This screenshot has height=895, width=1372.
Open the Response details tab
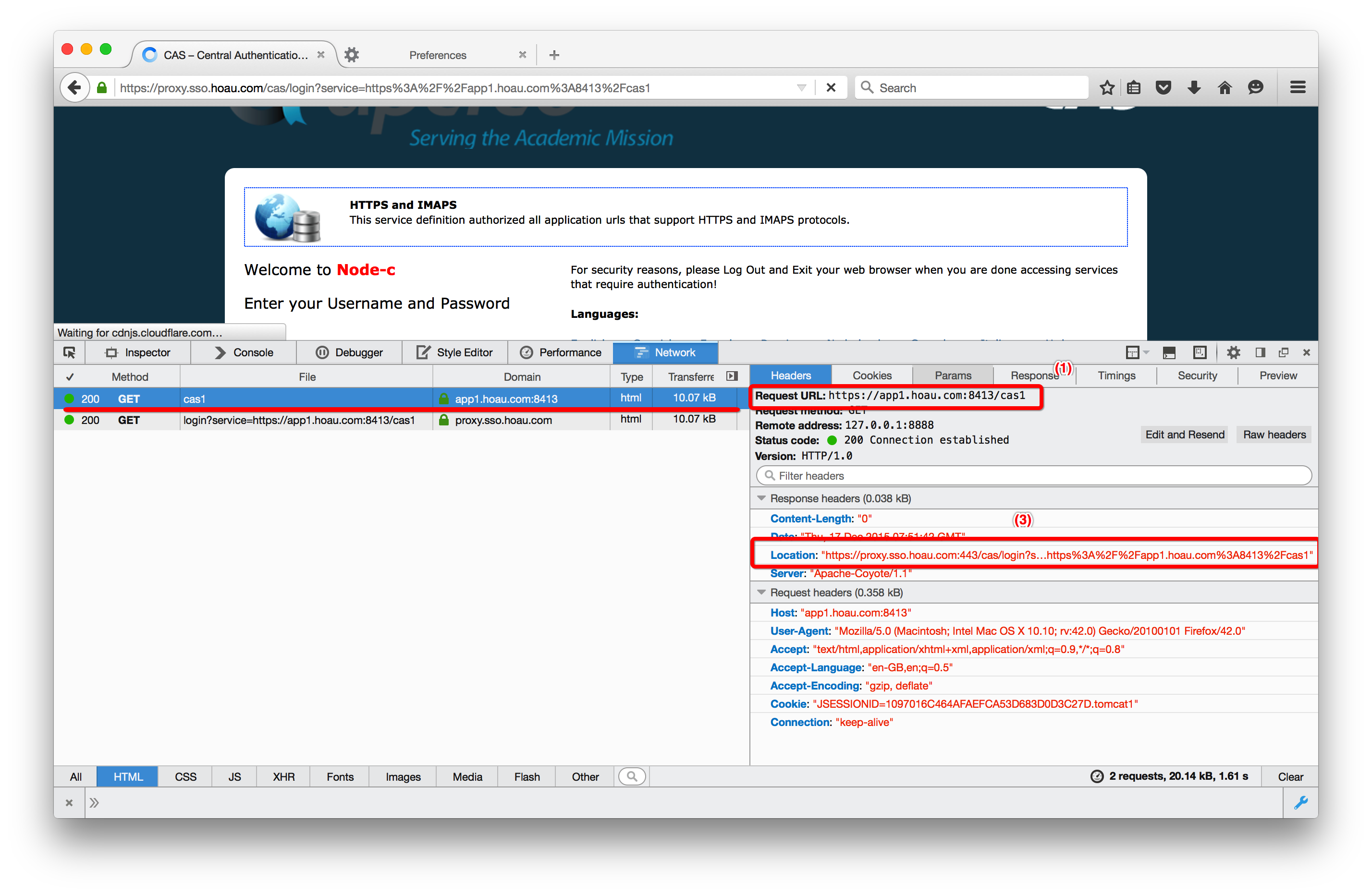coord(1034,375)
